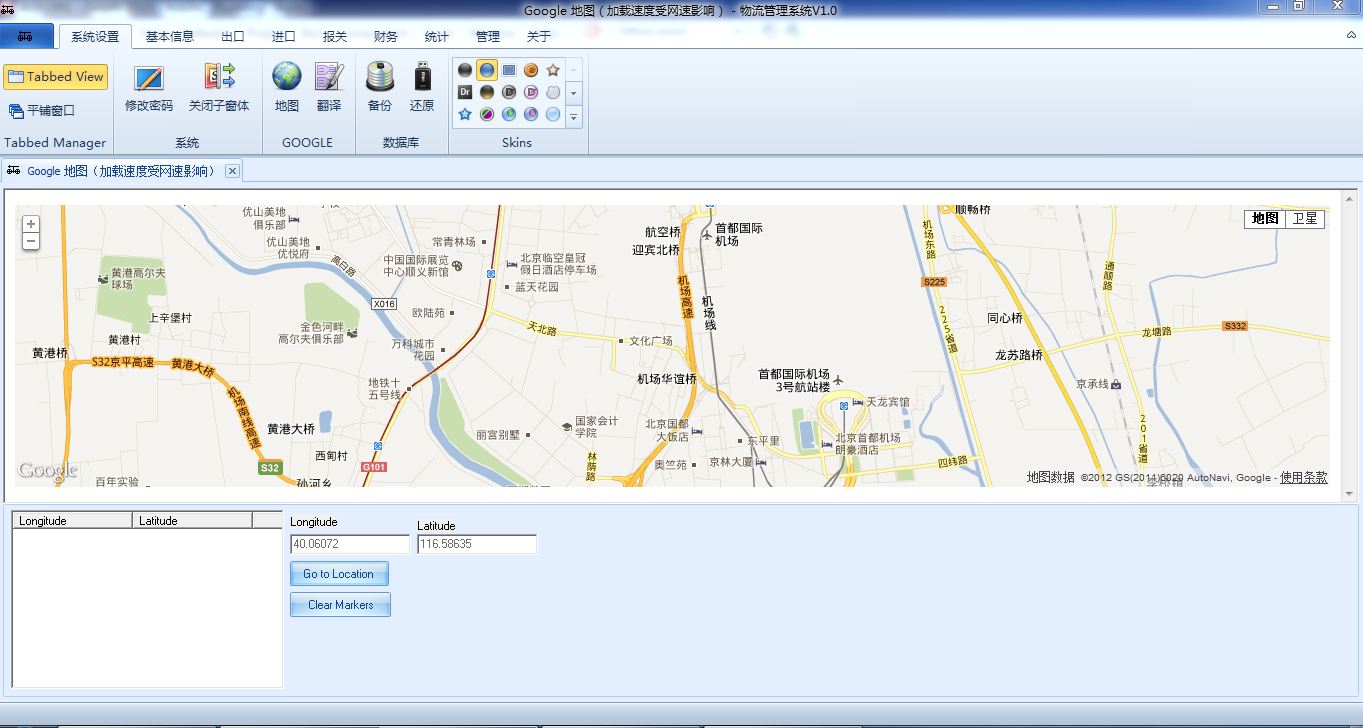Click the 备份 database backup icon
This screenshot has width=1363, height=728.
pyautogui.click(x=380, y=86)
